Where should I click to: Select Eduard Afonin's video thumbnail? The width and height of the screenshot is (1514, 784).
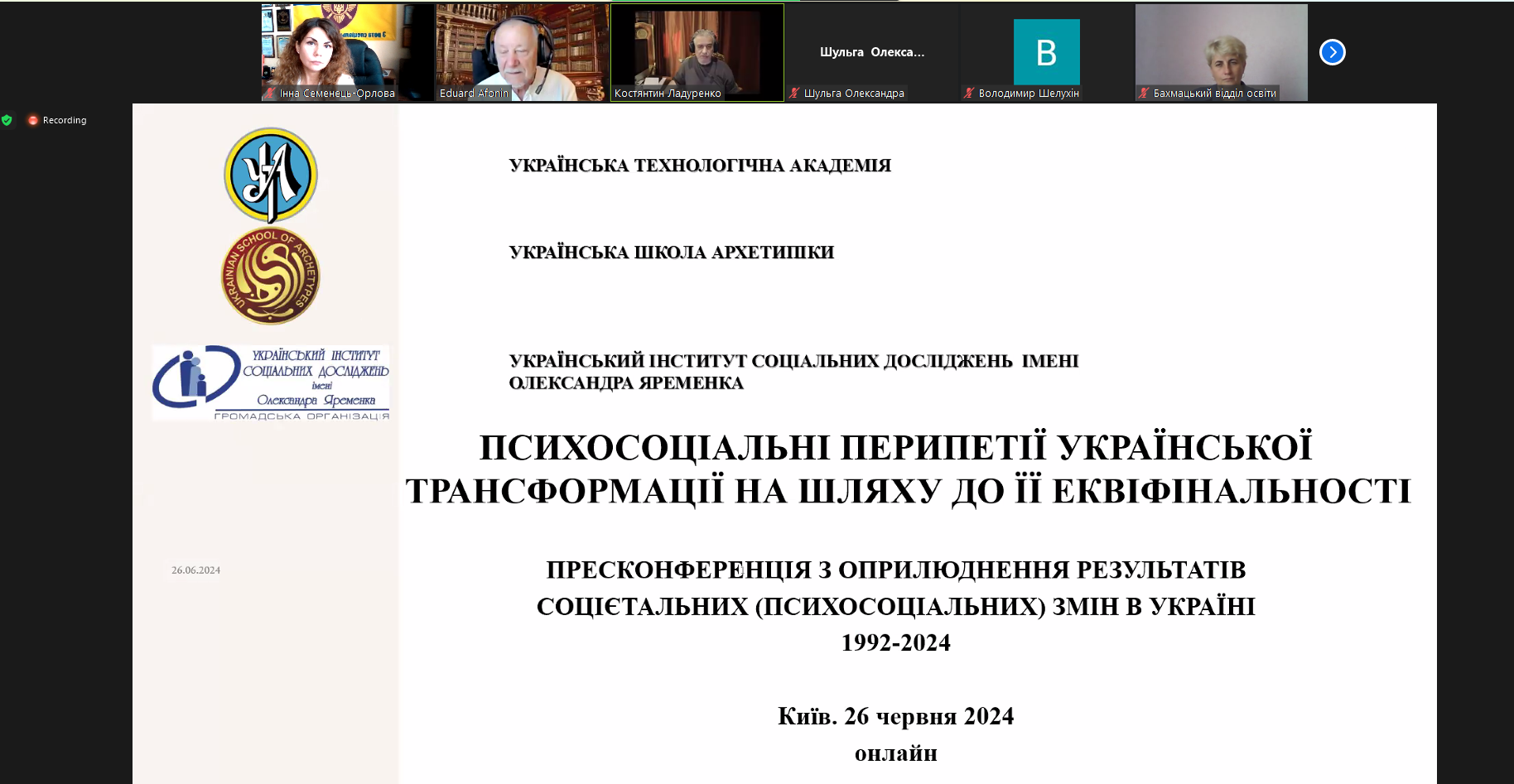523,52
